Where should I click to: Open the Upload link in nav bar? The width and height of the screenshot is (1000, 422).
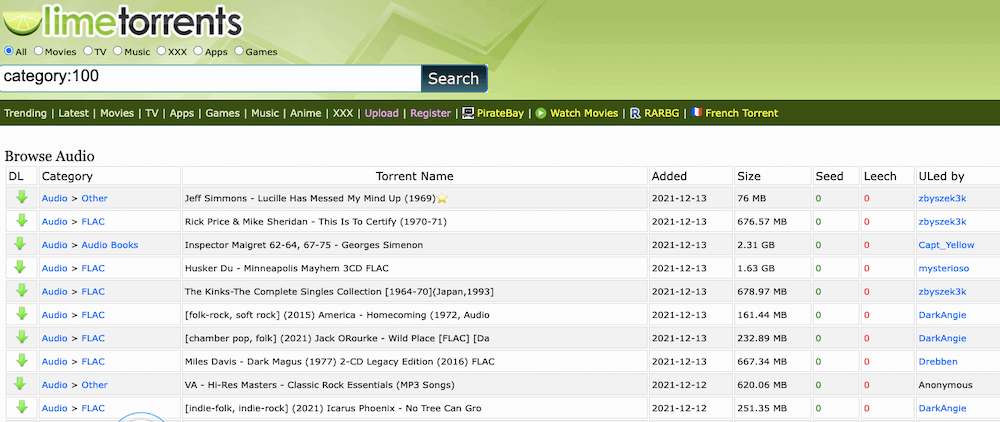pos(381,113)
